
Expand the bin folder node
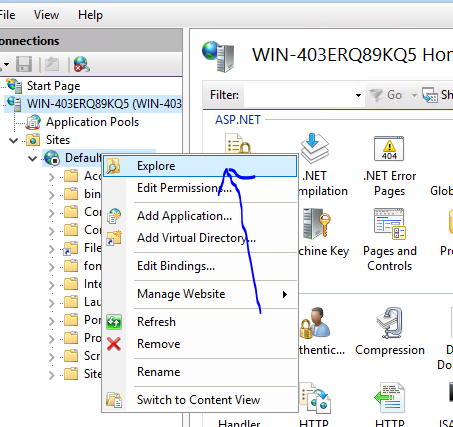point(51,195)
